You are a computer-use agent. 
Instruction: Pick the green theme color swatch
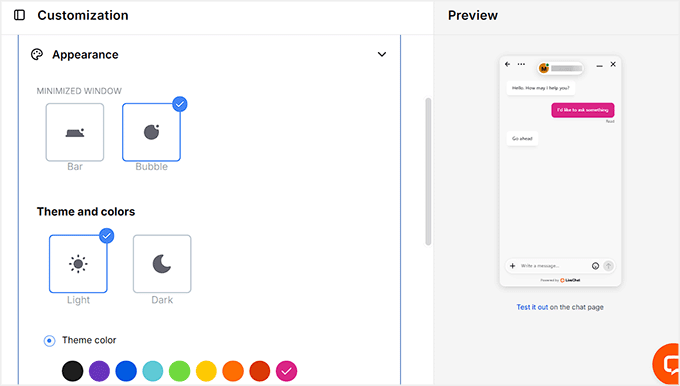(180, 371)
